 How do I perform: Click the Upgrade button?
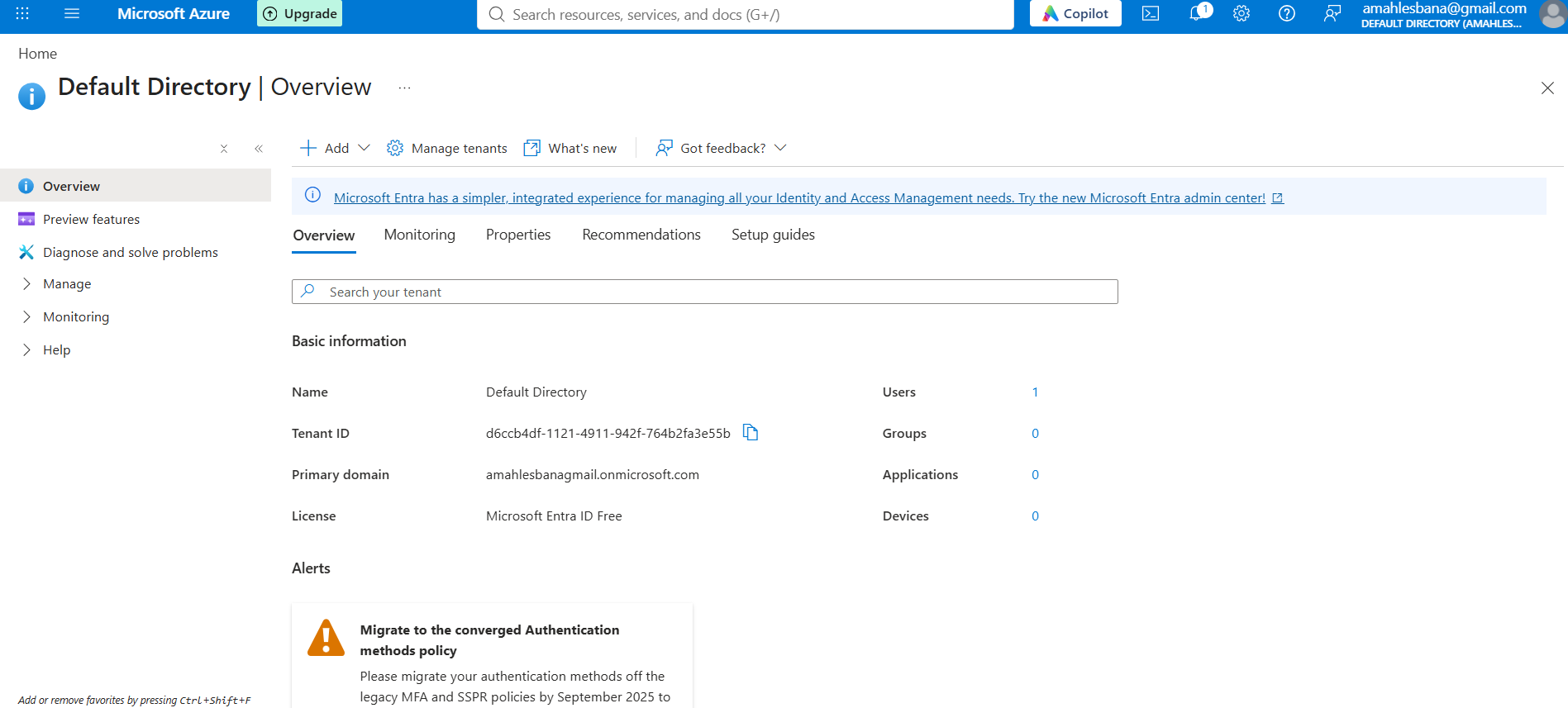[300, 13]
